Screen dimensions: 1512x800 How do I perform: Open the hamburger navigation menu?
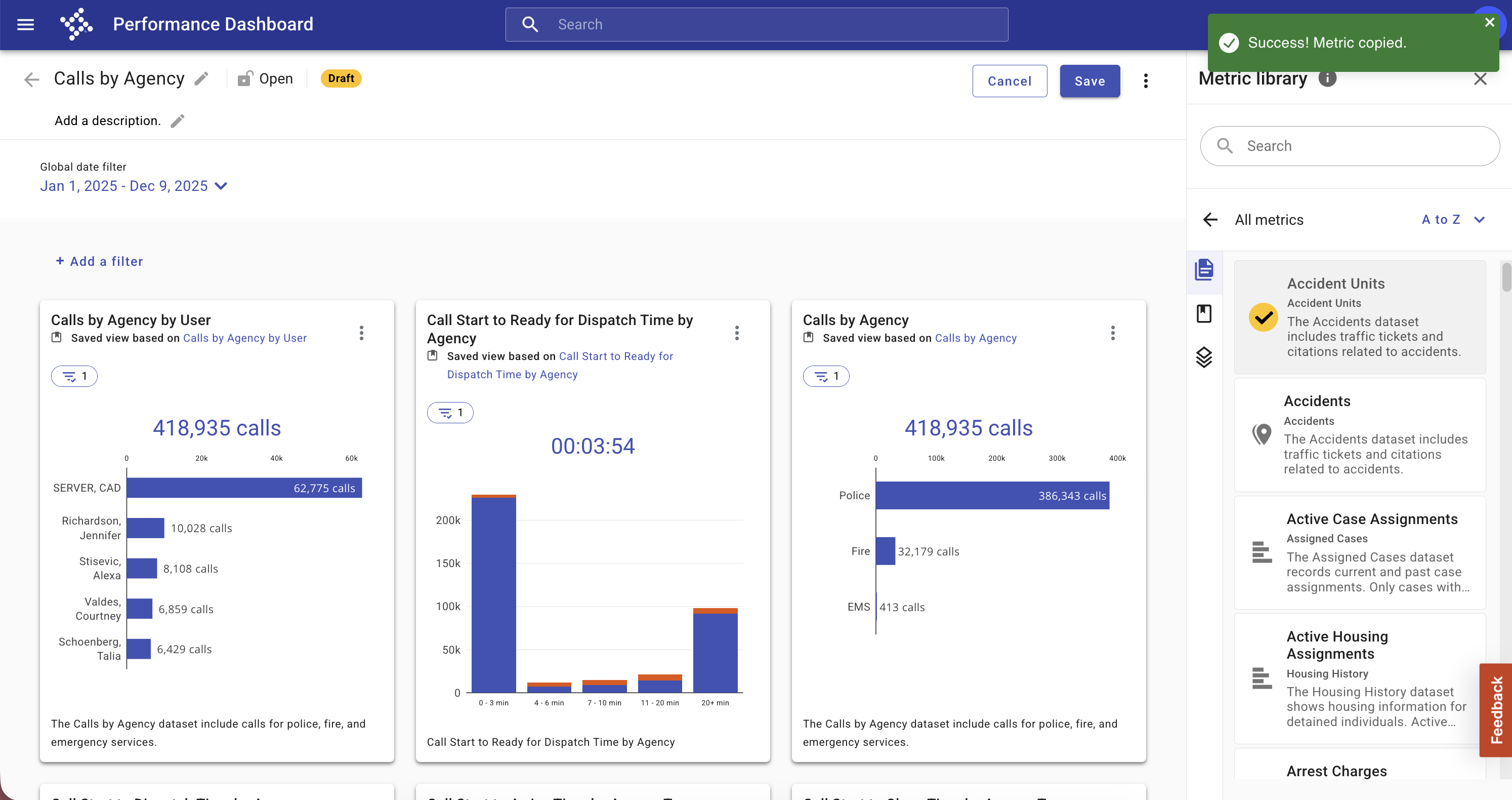tap(25, 24)
